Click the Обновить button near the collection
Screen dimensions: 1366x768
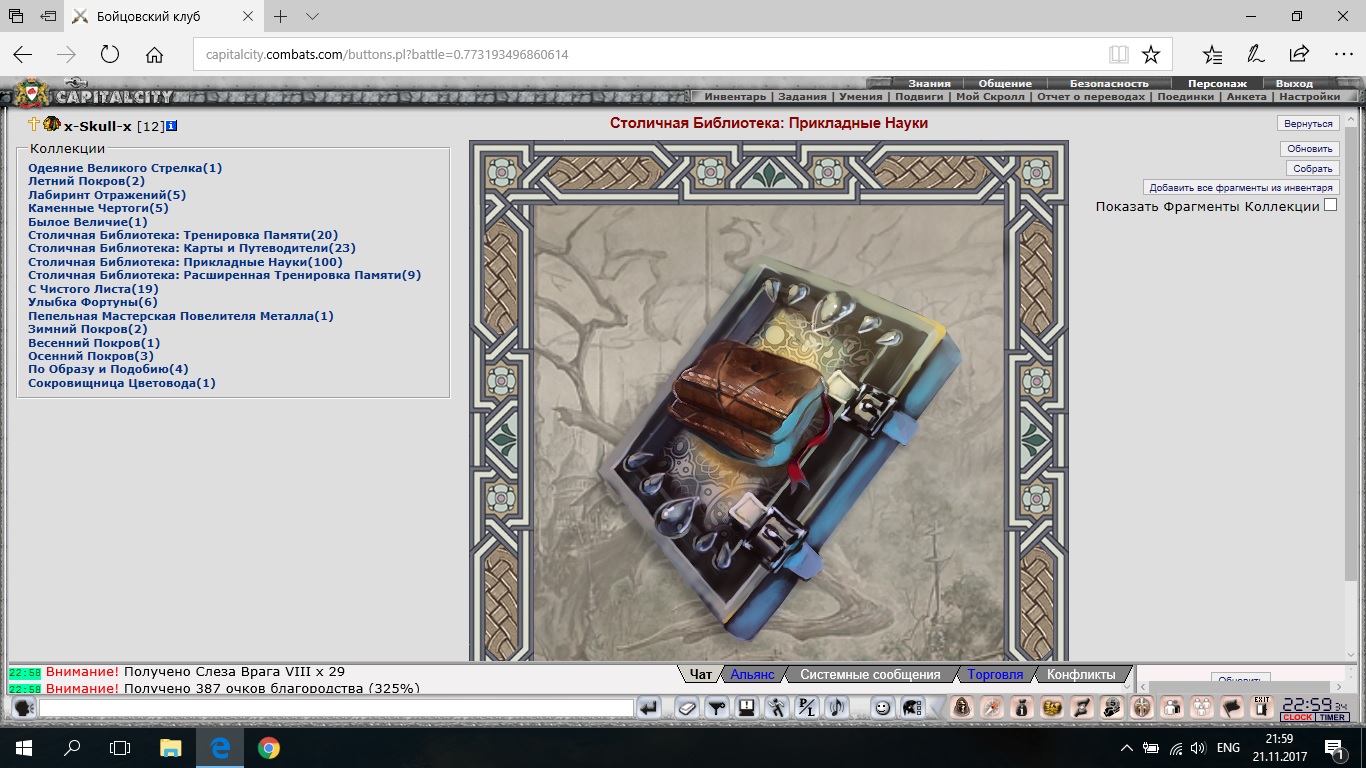pos(1310,148)
